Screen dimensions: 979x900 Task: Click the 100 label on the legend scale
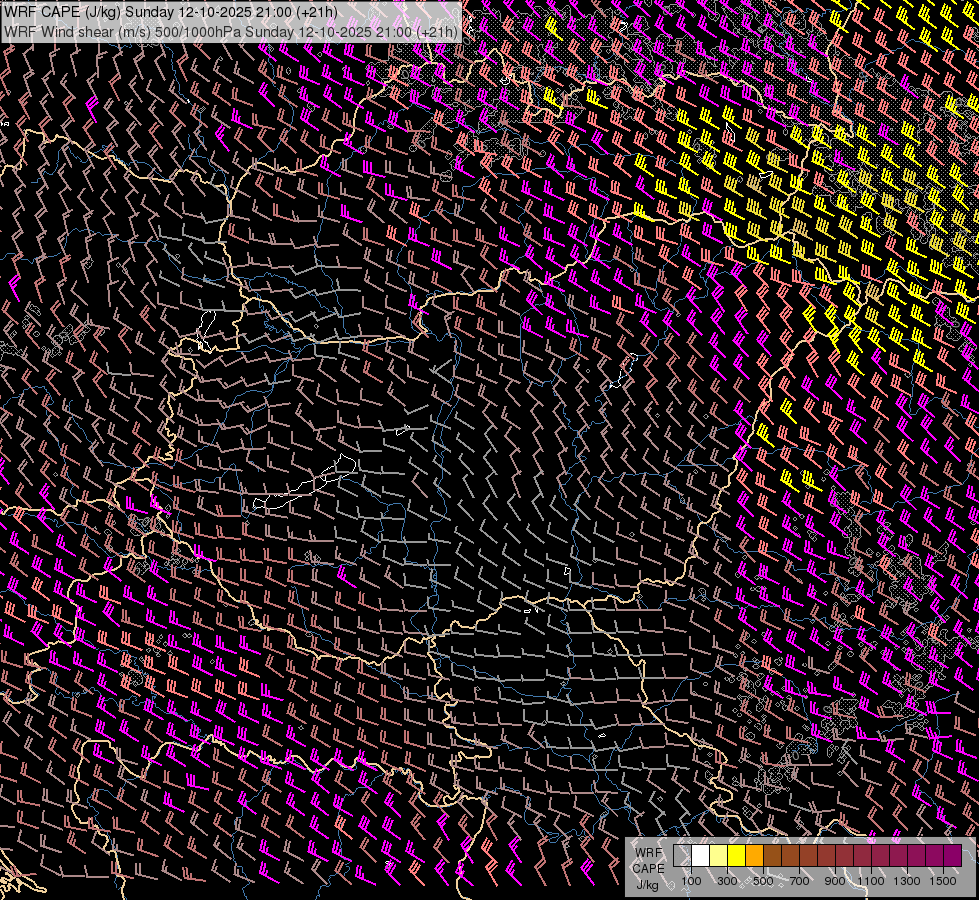pyautogui.click(x=691, y=881)
